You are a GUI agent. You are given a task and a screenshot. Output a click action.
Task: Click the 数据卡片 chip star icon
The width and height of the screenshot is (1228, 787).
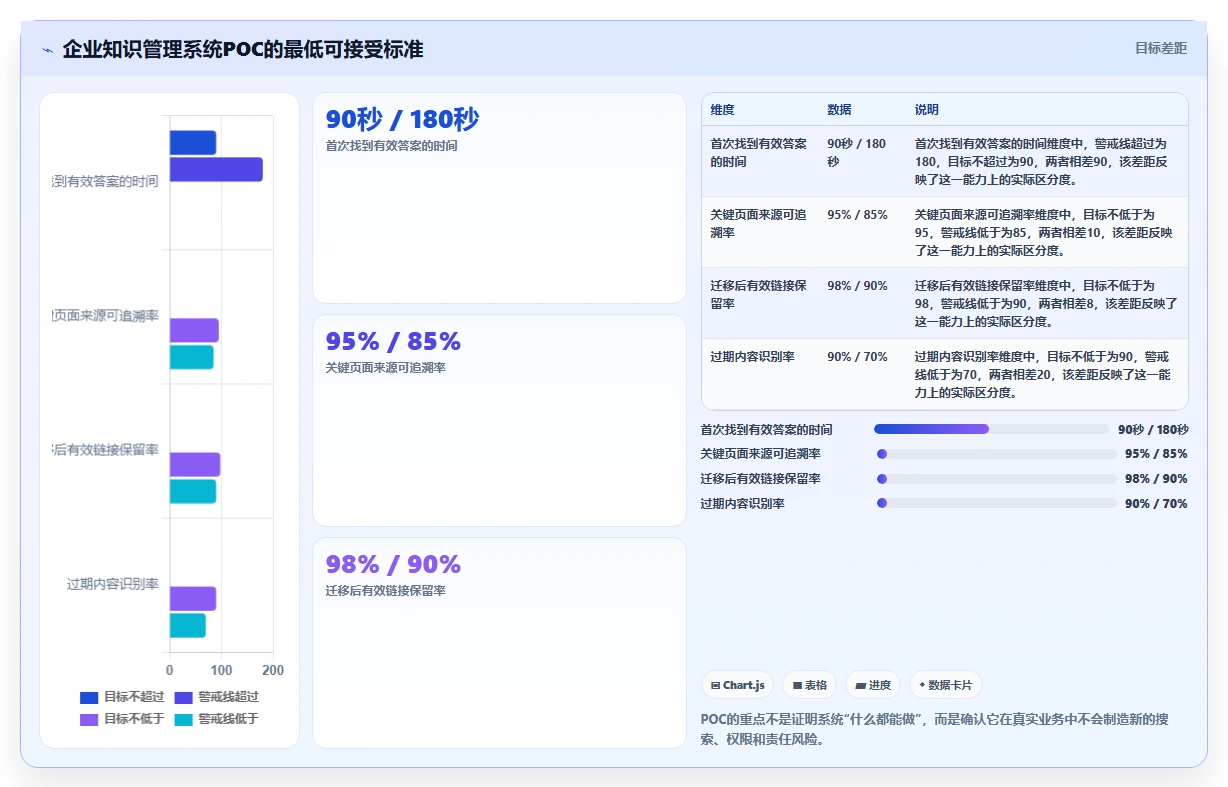922,685
